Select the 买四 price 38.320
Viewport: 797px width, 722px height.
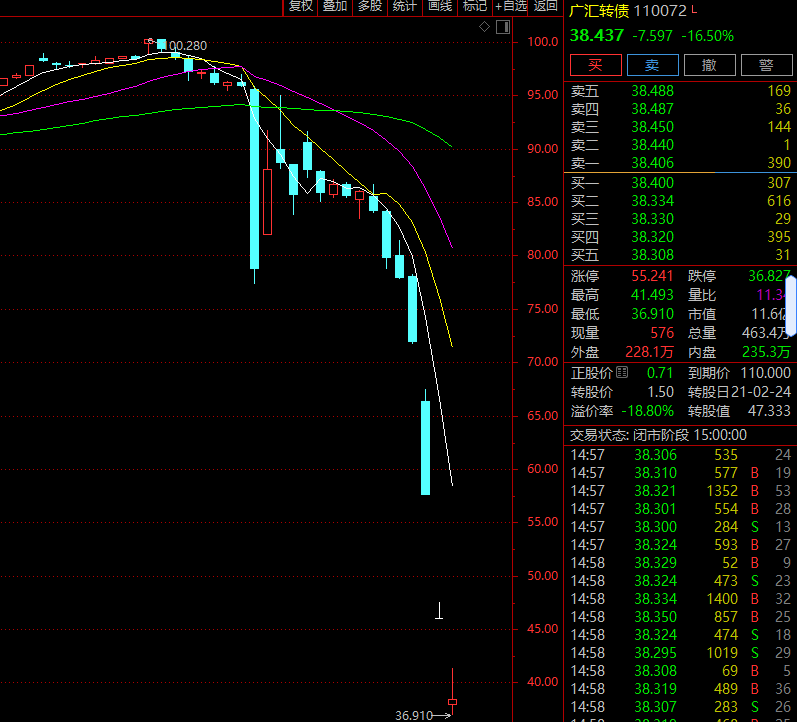tap(653, 237)
